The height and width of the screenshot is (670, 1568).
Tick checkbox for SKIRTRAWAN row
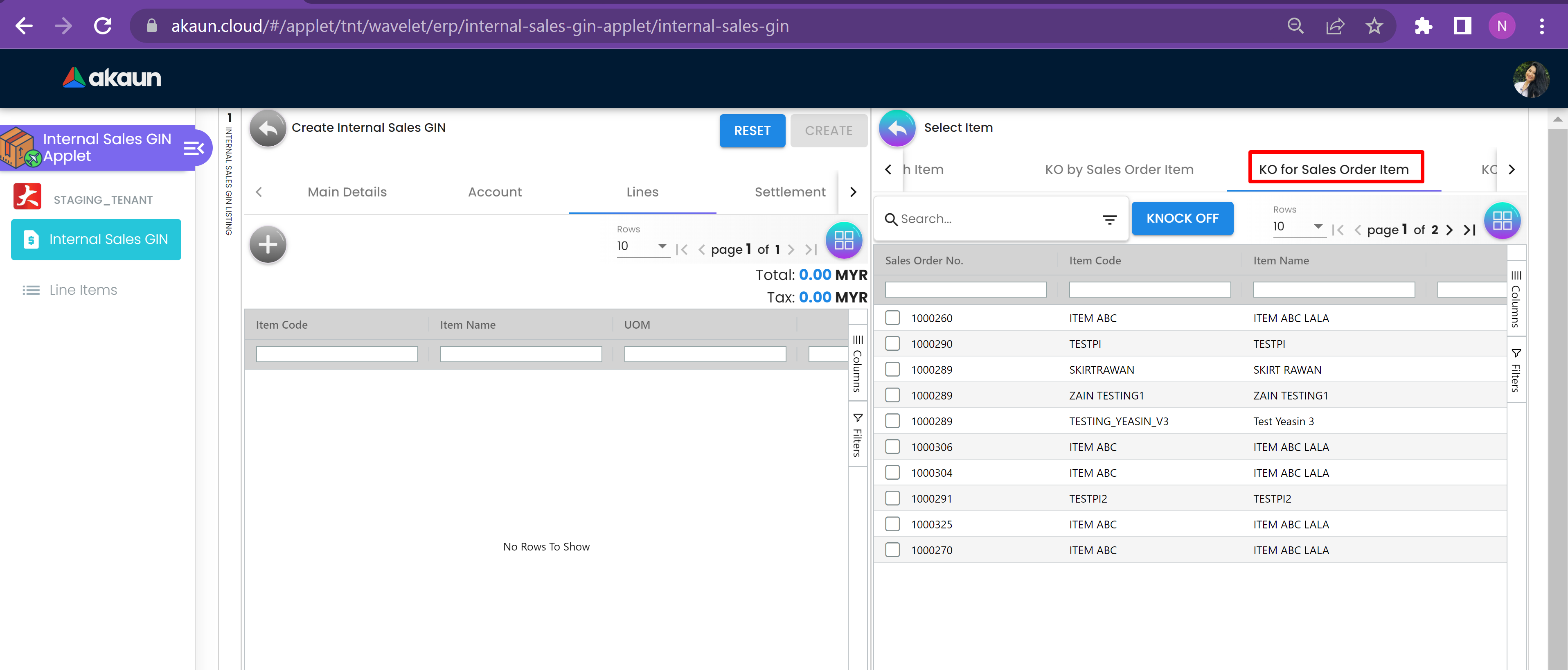892,370
